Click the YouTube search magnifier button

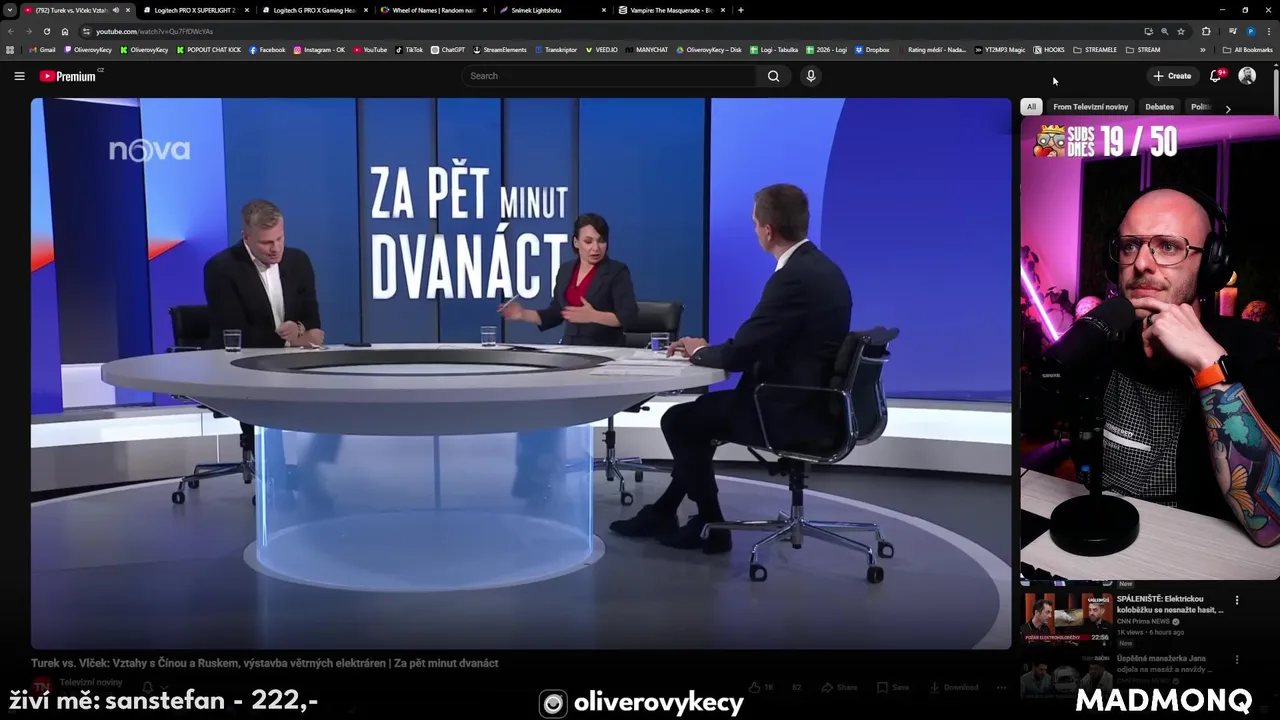[773, 76]
